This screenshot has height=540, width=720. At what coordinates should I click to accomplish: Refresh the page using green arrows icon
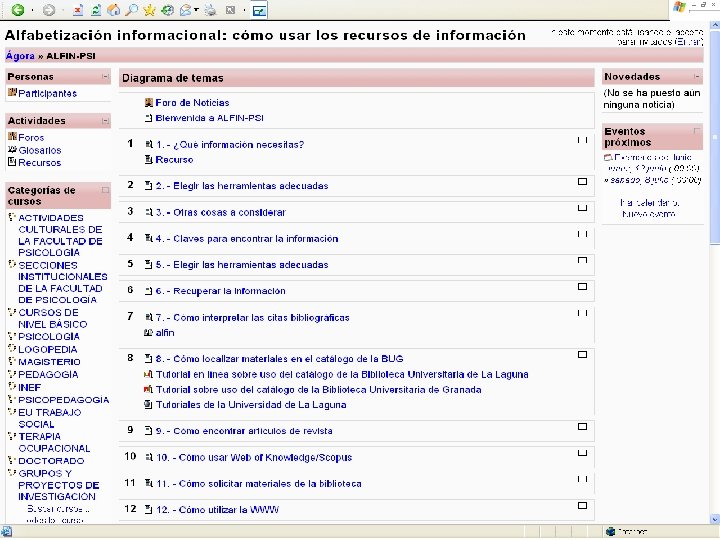coord(96,10)
